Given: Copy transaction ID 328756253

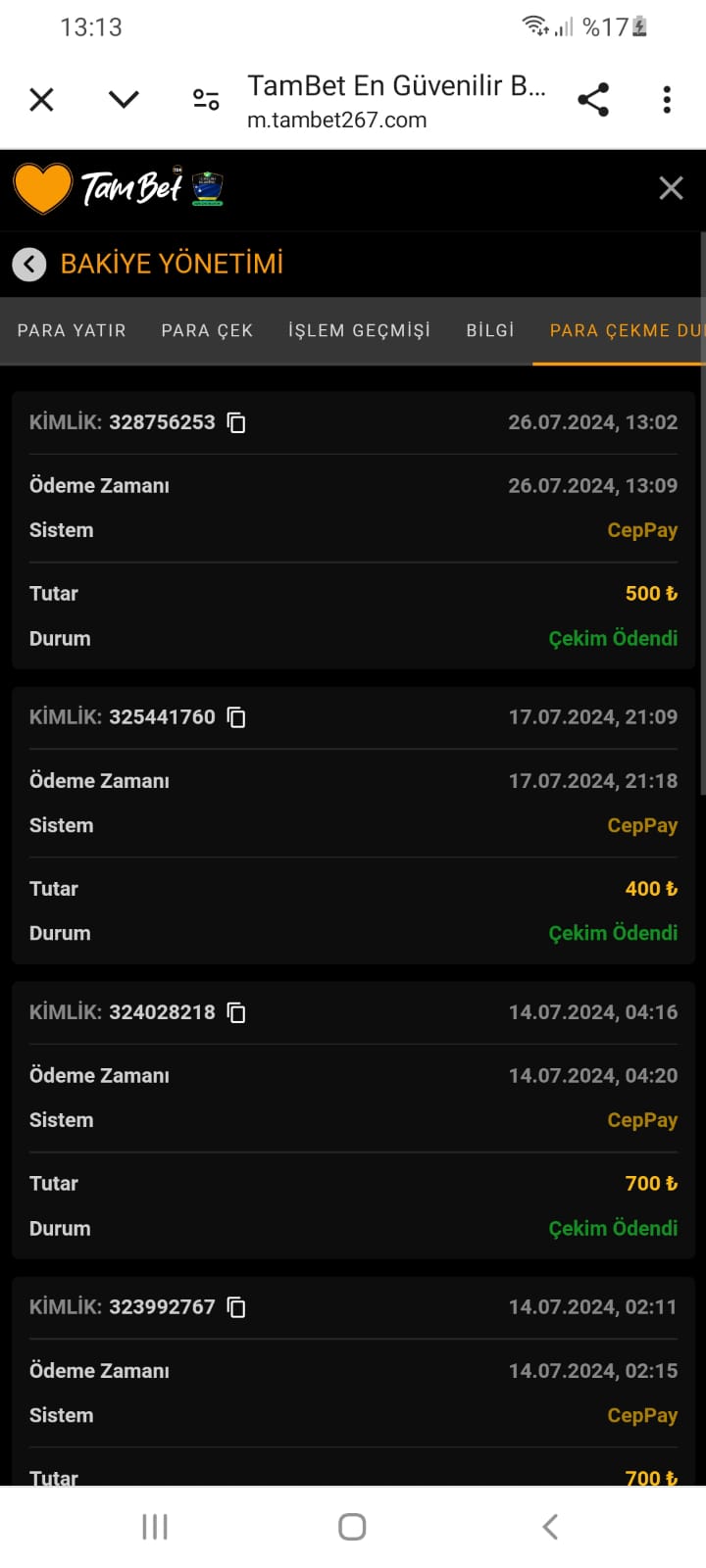Looking at the screenshot, I should pos(236,422).
